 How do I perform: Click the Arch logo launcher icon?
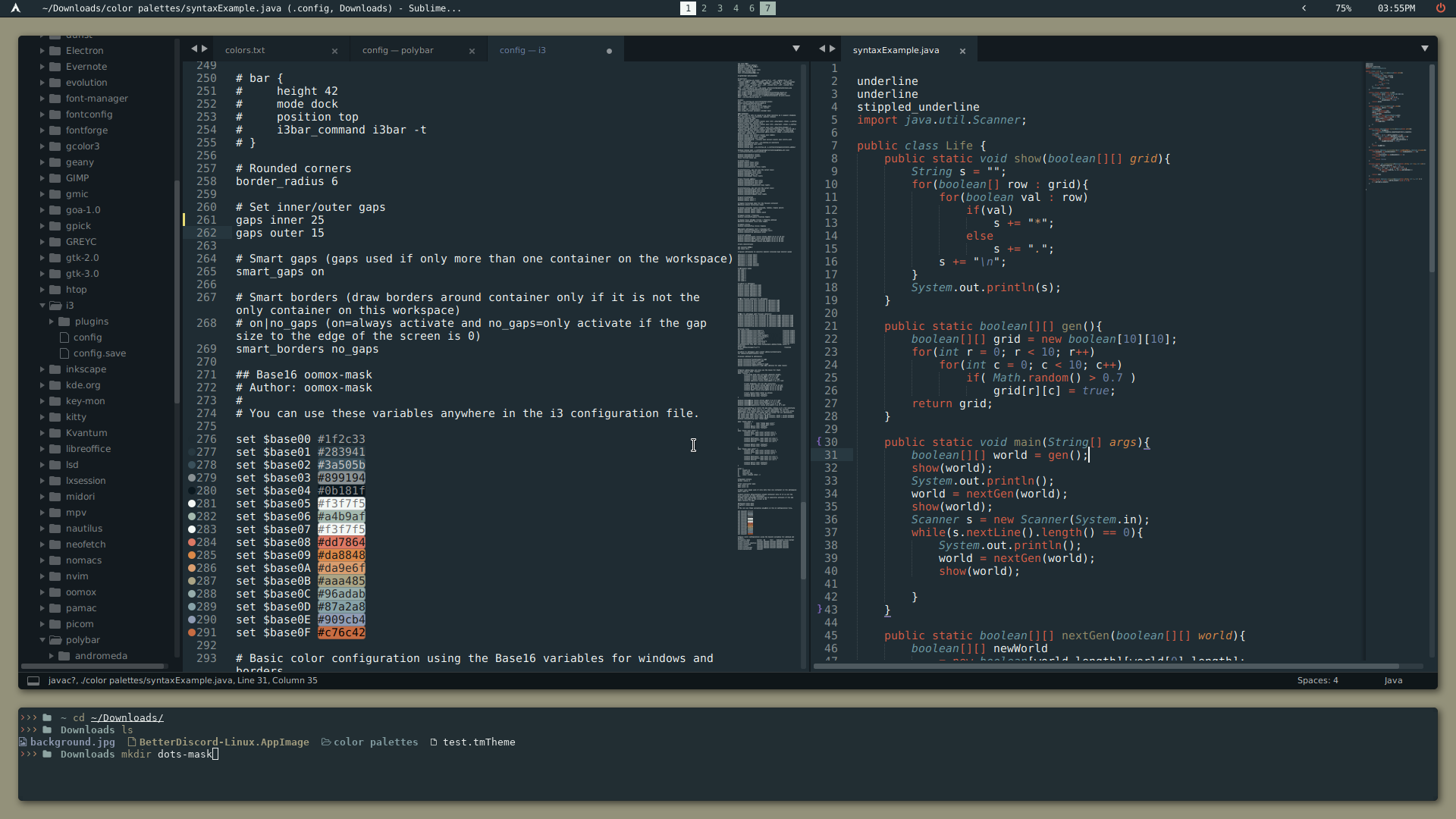15,8
